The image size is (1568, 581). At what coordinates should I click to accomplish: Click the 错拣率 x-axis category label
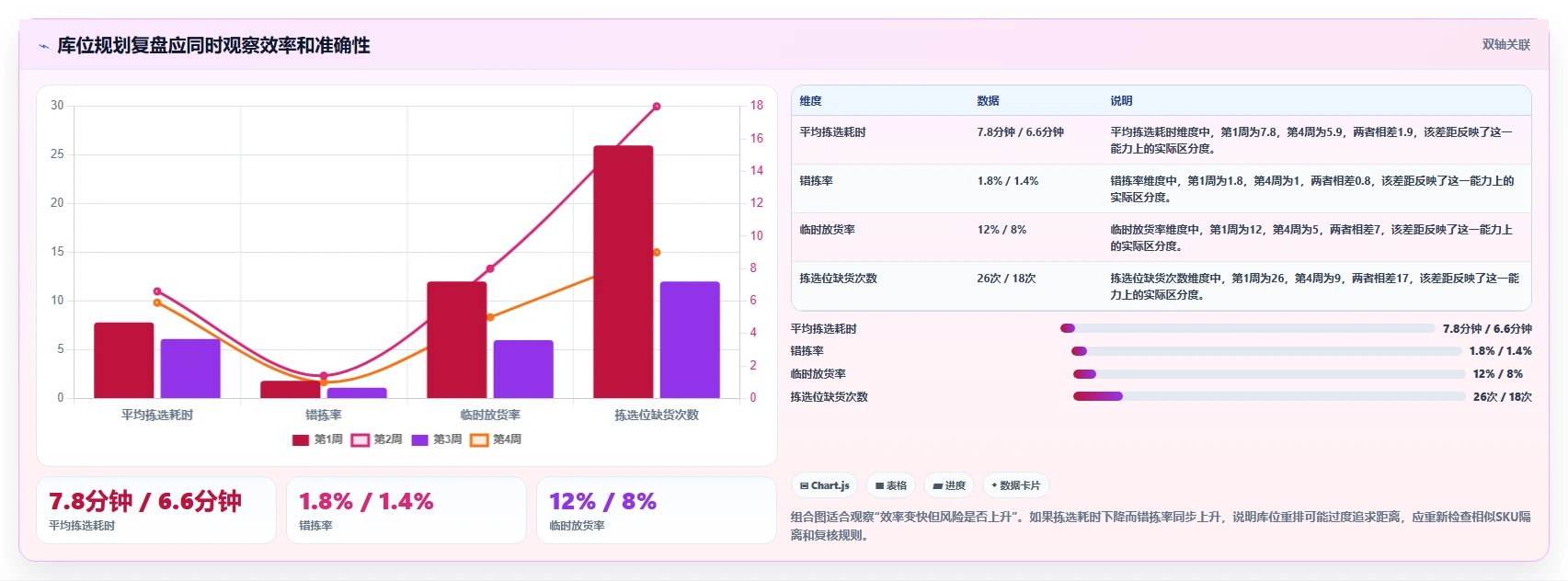coord(324,416)
